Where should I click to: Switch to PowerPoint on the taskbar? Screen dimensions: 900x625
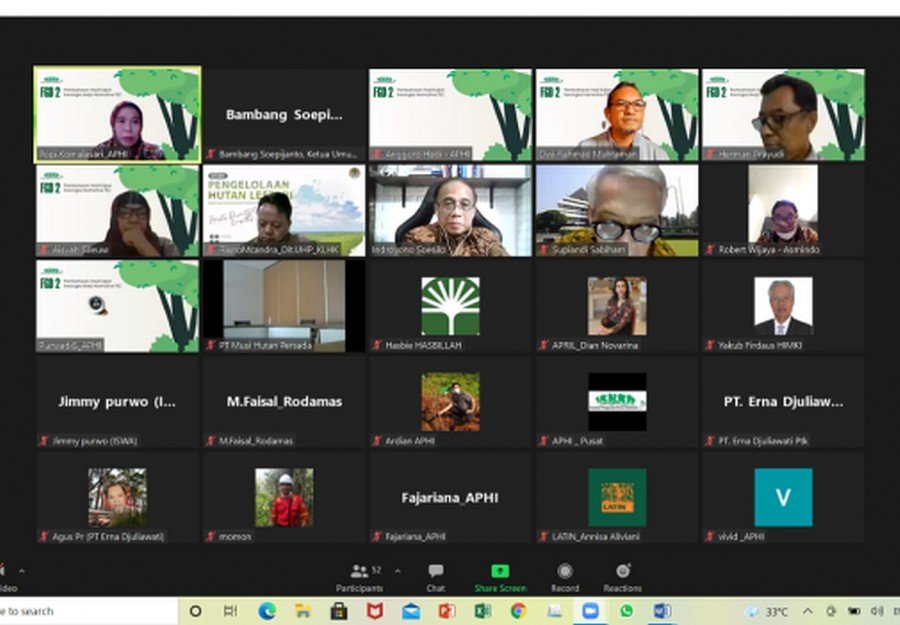pyautogui.click(x=447, y=611)
